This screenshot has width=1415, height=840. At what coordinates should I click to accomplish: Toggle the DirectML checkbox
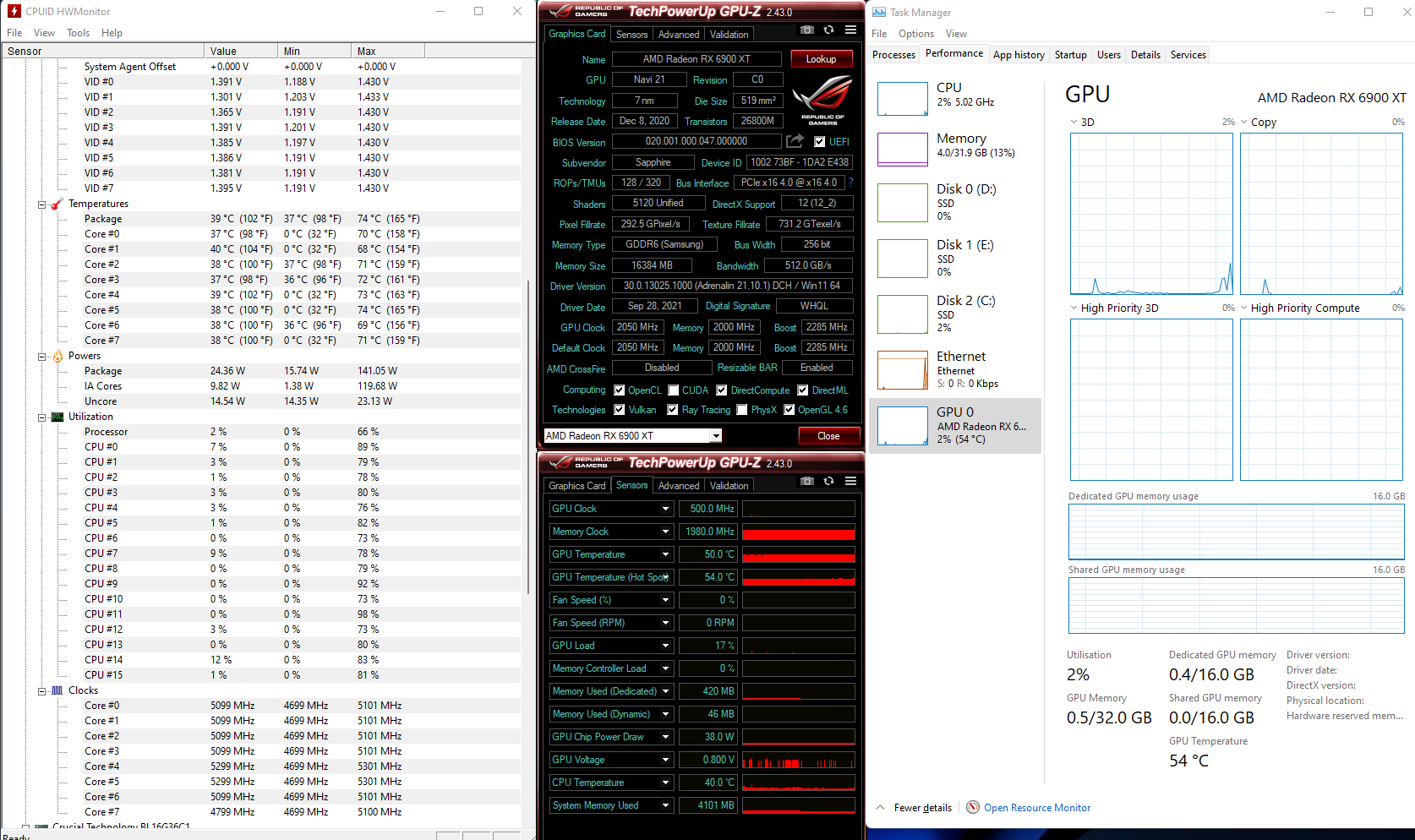(x=803, y=390)
